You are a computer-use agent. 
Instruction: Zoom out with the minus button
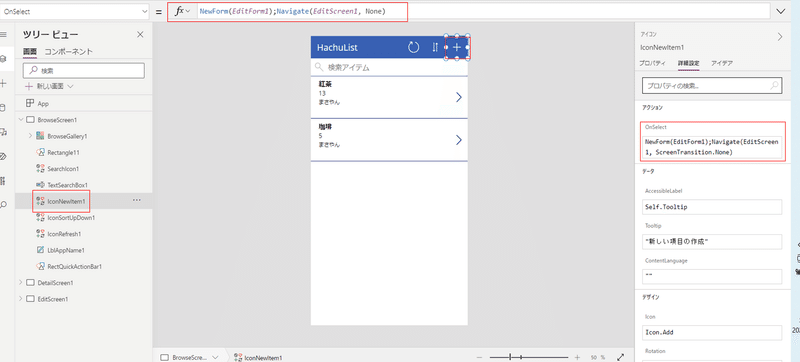[x=479, y=357]
